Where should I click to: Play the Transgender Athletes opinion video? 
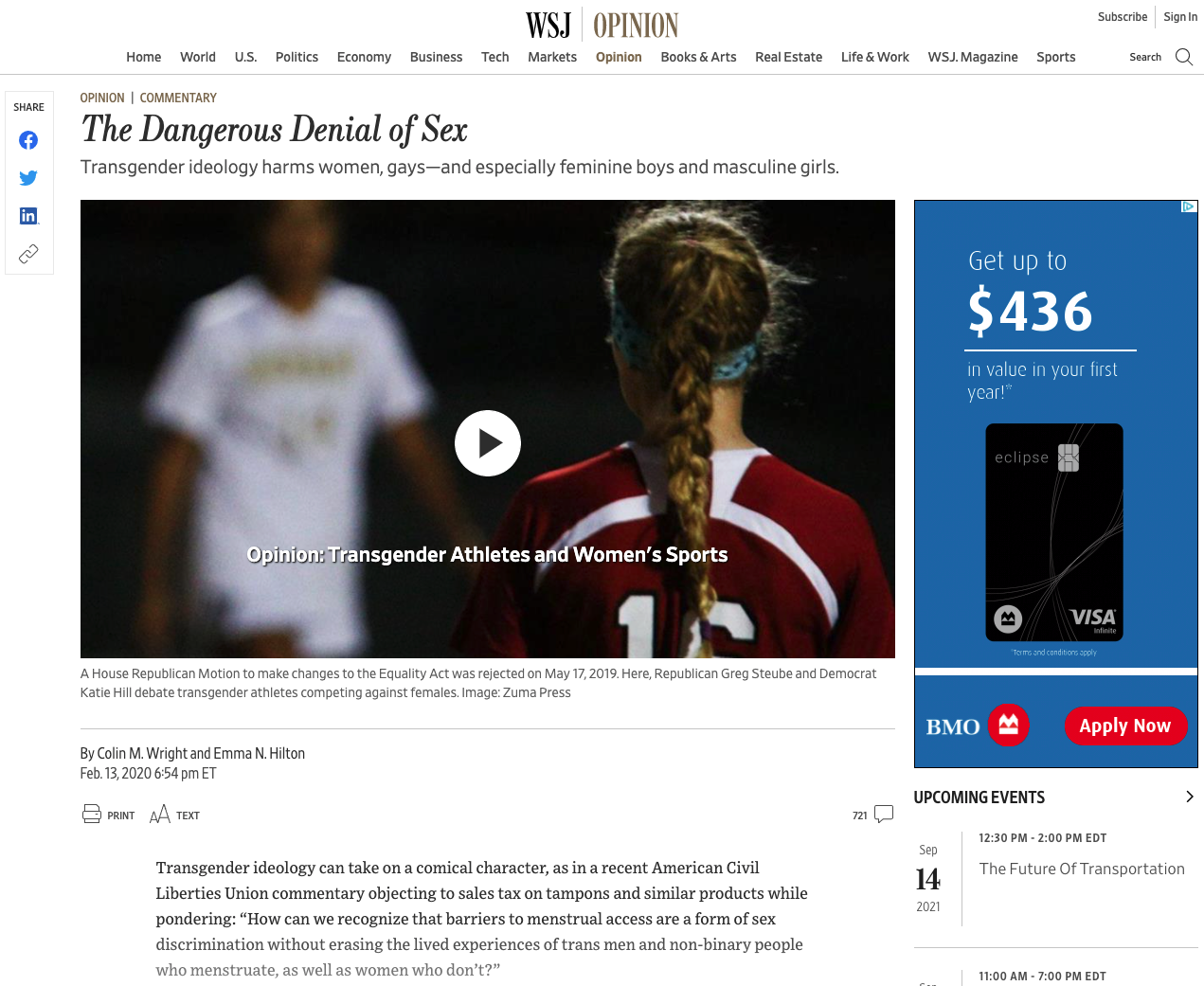[x=488, y=443]
